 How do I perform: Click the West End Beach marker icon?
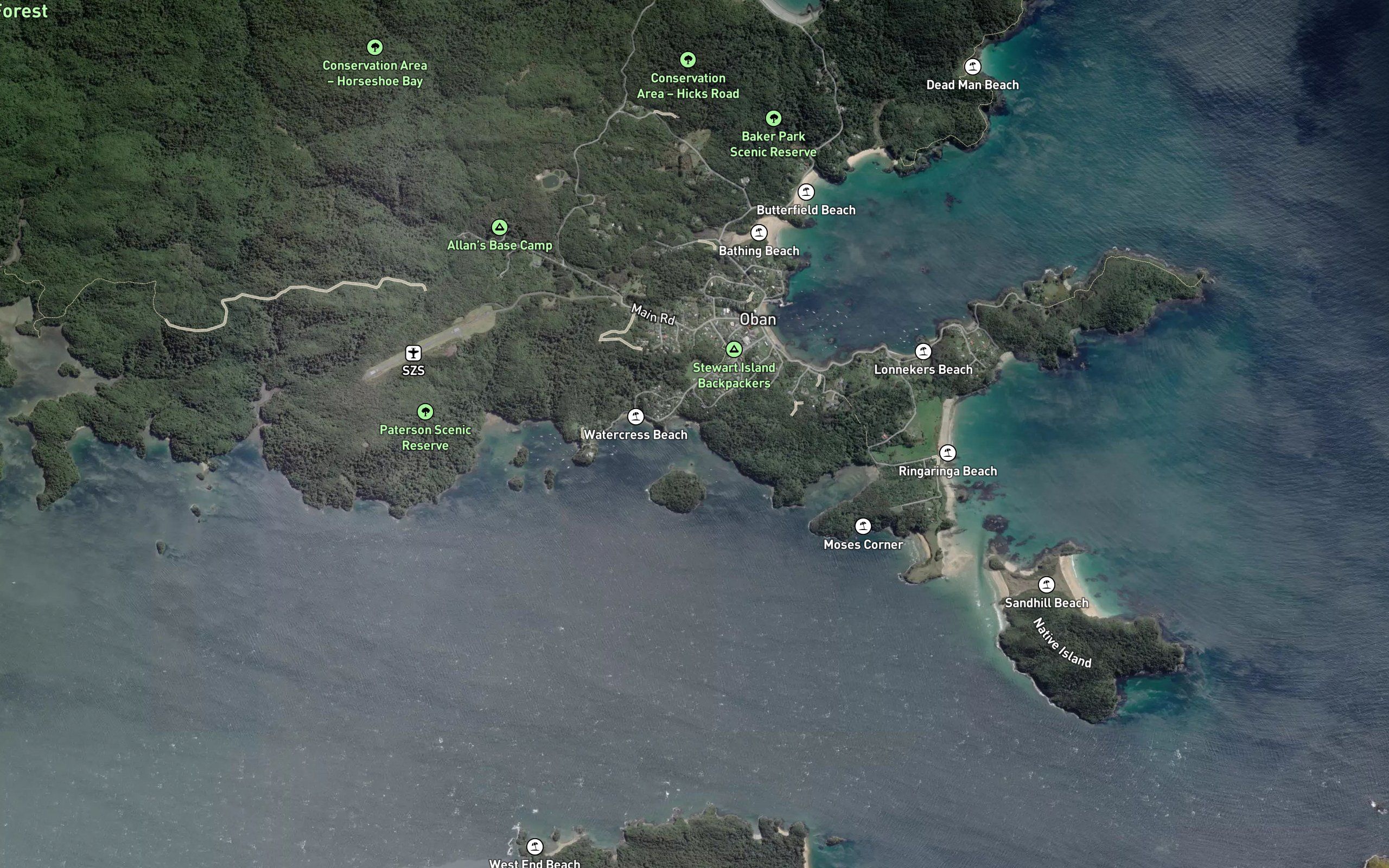(x=534, y=846)
